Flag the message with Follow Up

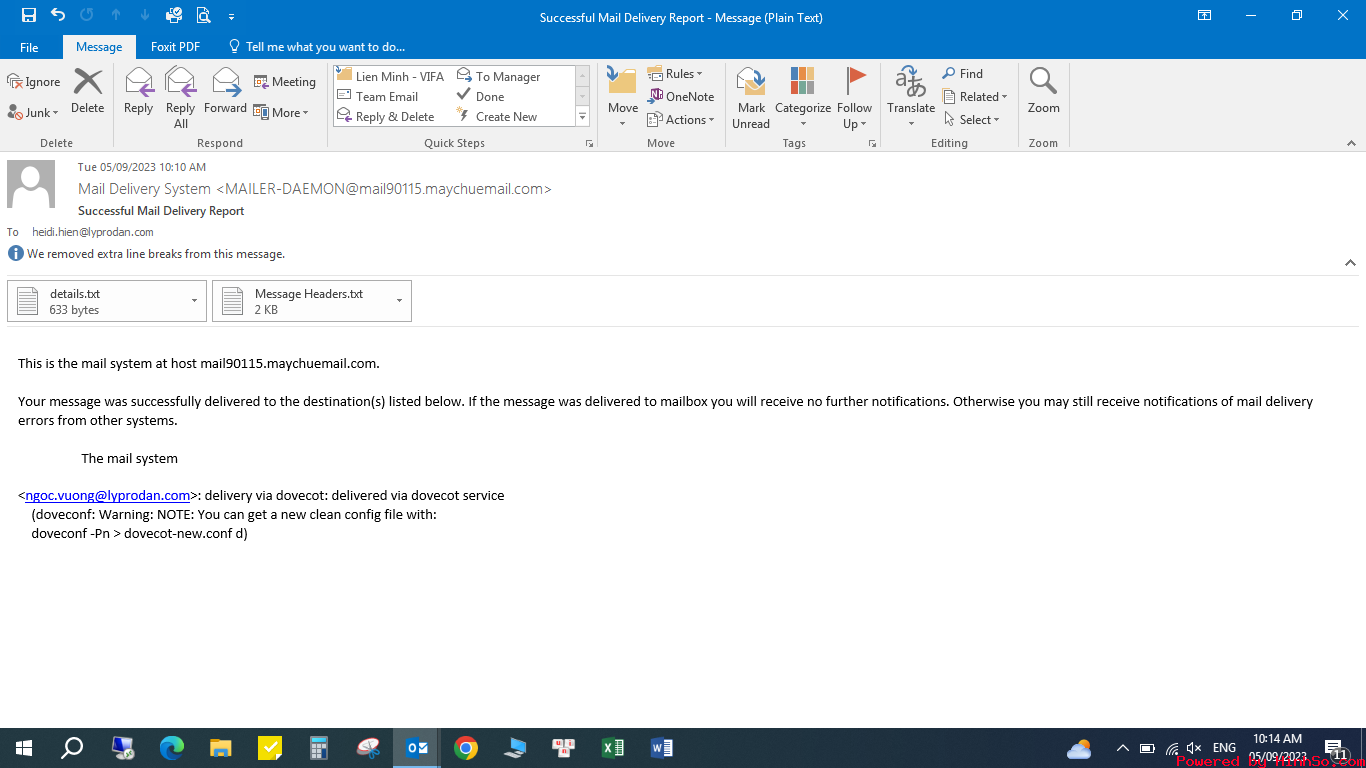855,98
